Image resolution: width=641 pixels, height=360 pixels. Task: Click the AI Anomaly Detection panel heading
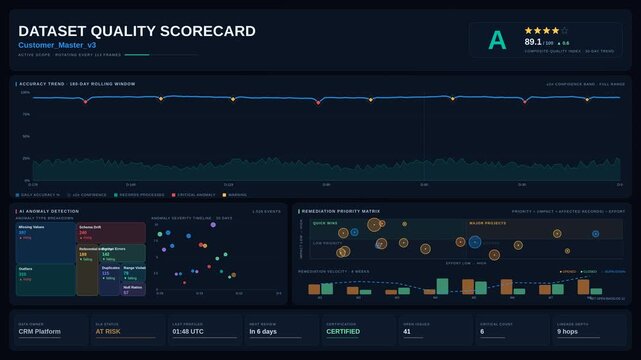point(49,211)
